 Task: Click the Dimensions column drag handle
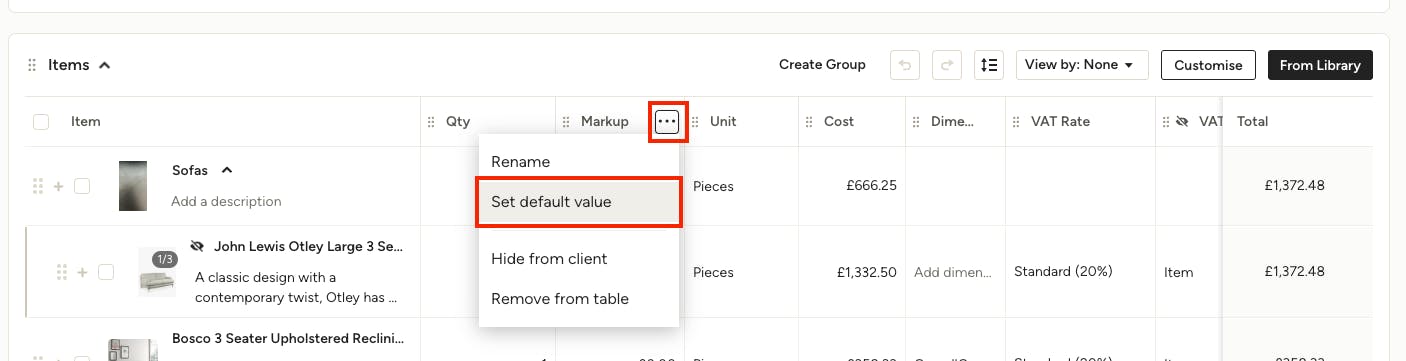[x=917, y=122]
